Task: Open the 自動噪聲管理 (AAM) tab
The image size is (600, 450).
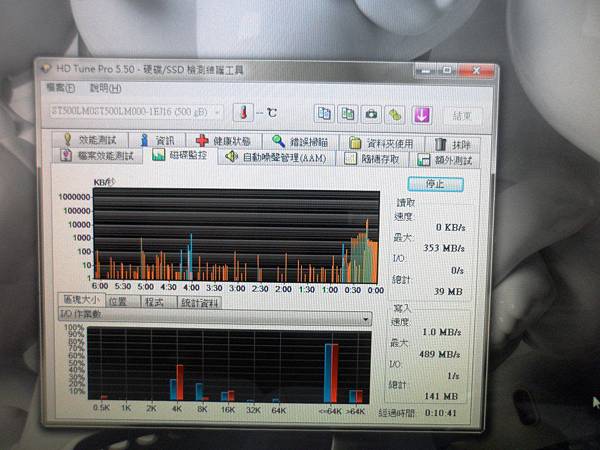Action: 276,157
